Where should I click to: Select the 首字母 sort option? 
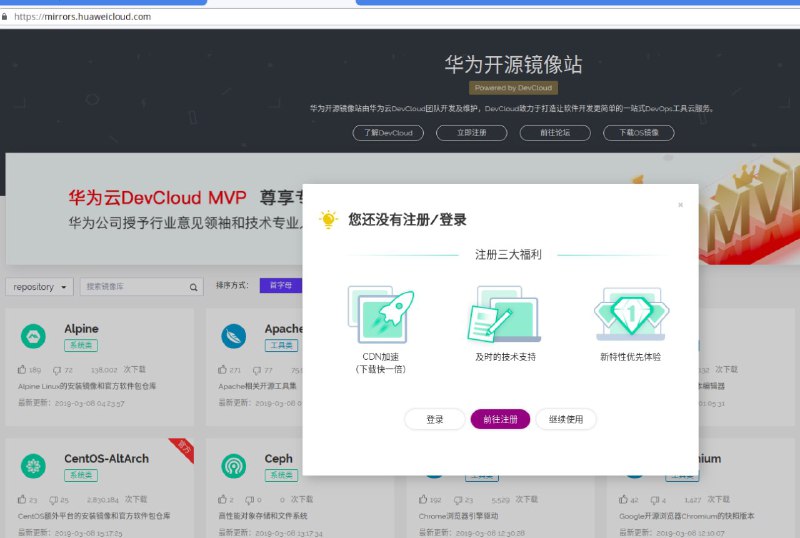(x=281, y=285)
